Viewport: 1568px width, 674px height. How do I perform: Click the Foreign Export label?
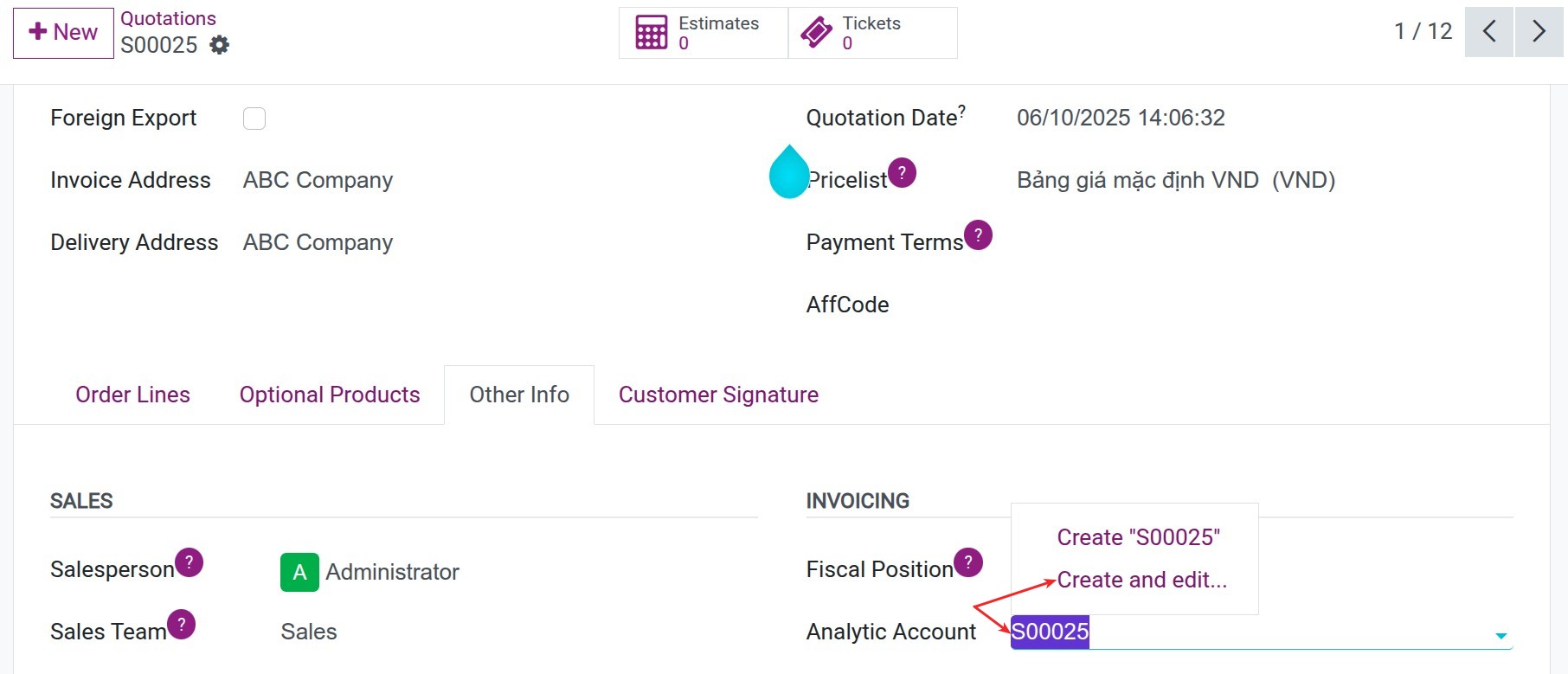(123, 118)
